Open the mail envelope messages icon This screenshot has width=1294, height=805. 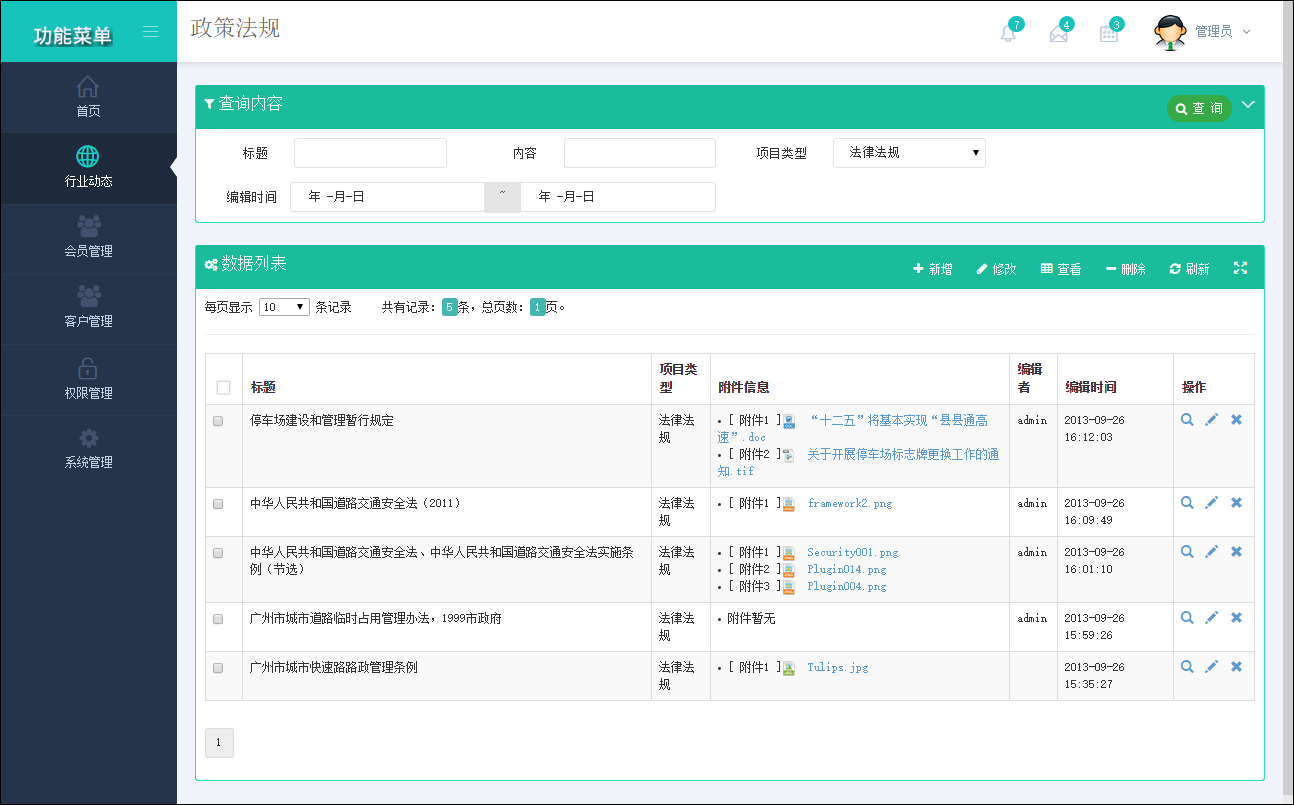[1058, 33]
